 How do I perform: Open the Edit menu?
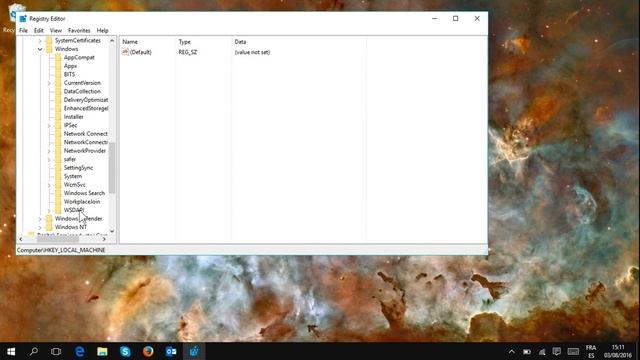coord(38,31)
